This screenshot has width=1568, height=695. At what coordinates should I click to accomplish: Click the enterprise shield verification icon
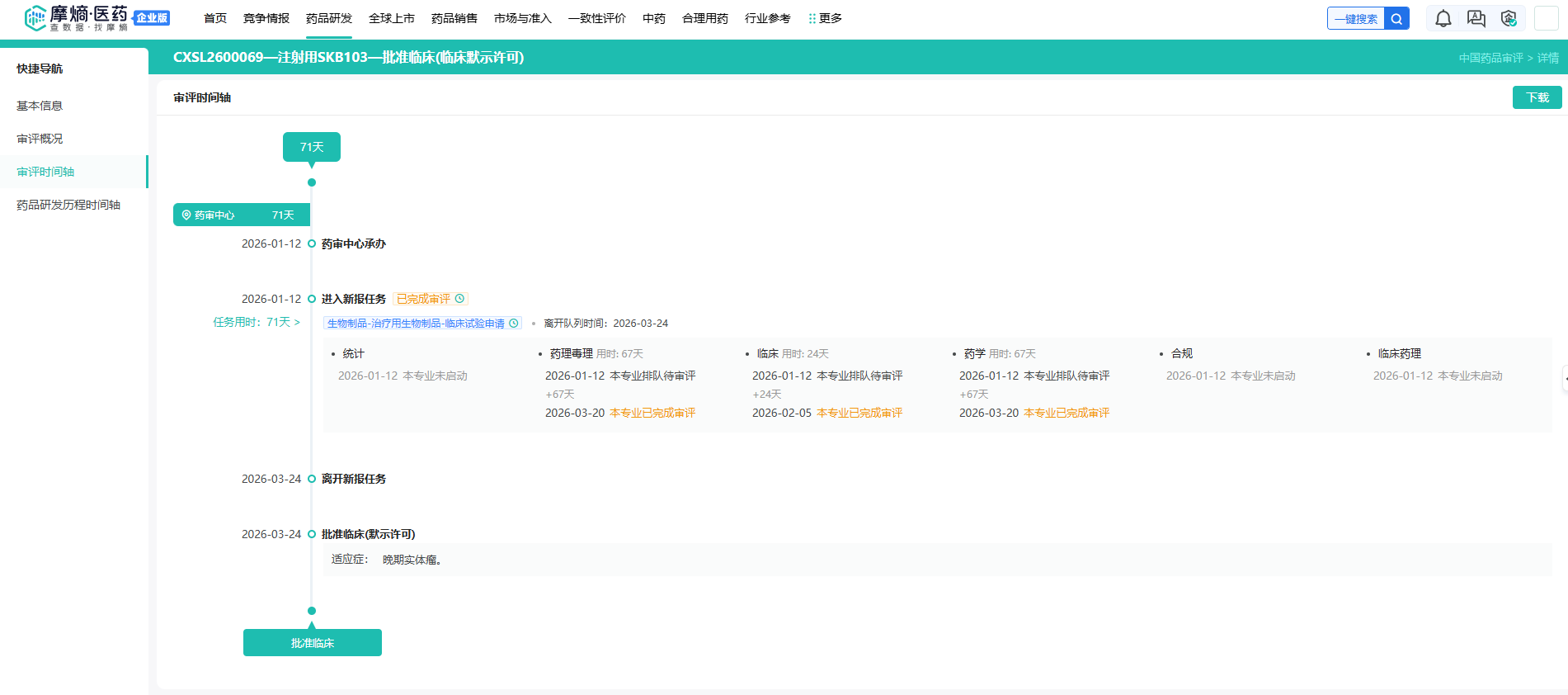(x=1509, y=19)
